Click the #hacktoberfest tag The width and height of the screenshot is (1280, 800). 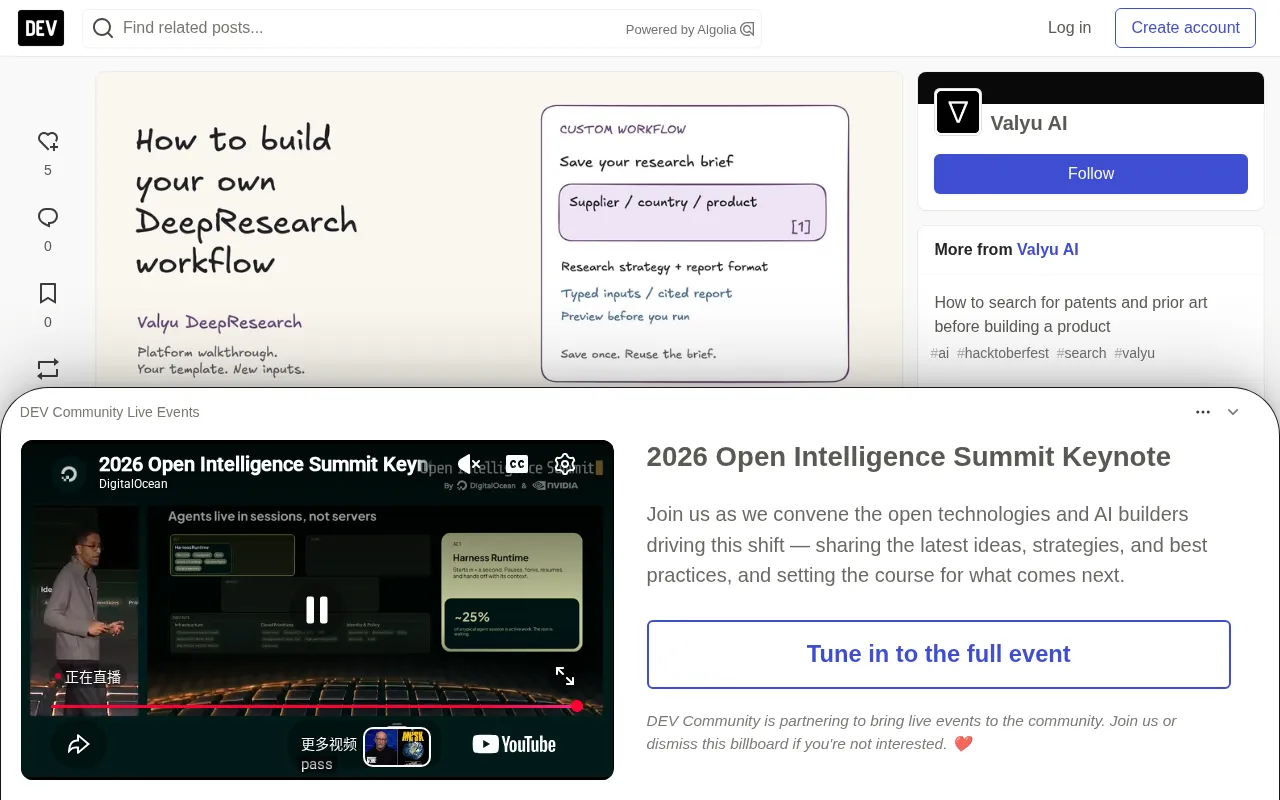click(x=1003, y=353)
